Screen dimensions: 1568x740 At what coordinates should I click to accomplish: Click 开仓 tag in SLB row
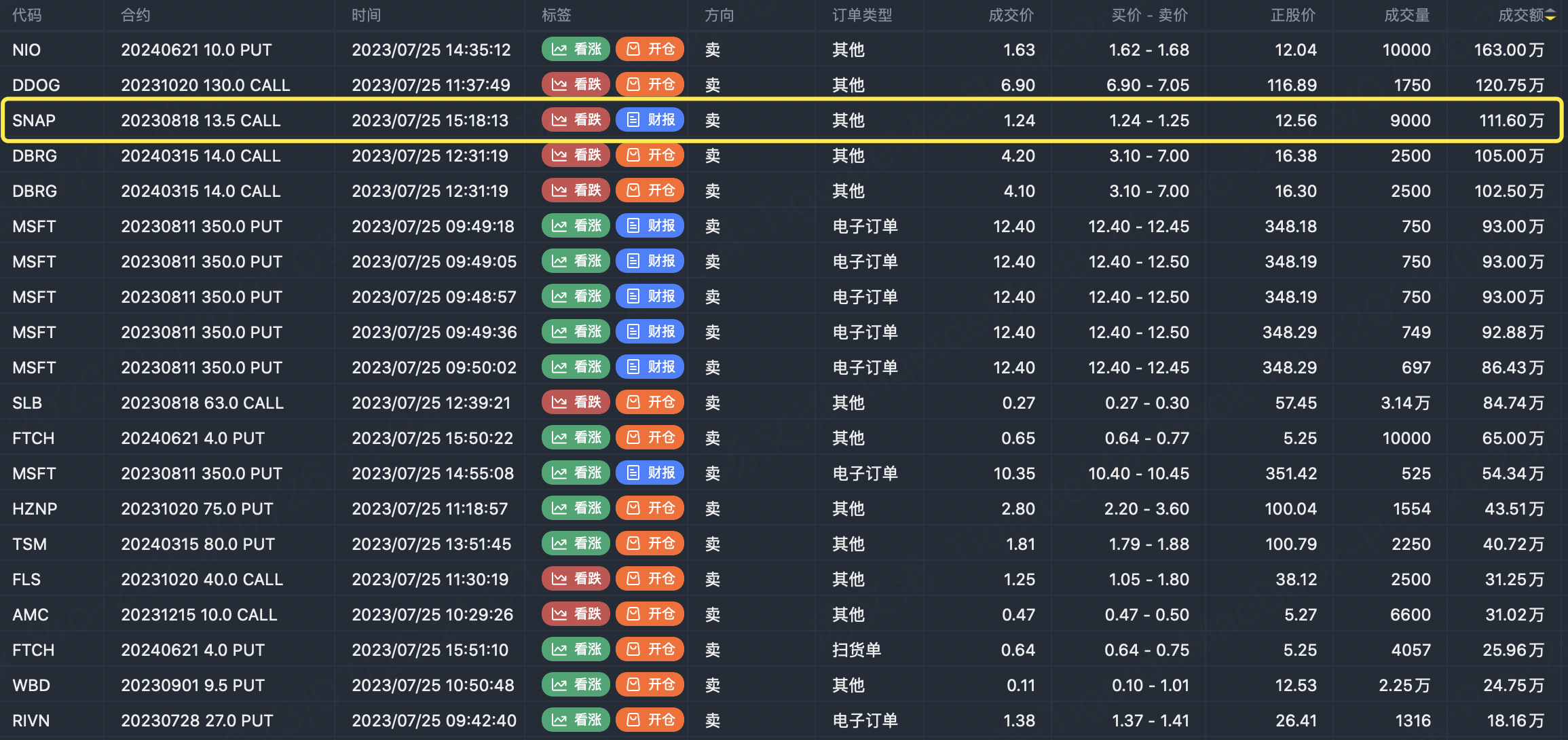(650, 402)
